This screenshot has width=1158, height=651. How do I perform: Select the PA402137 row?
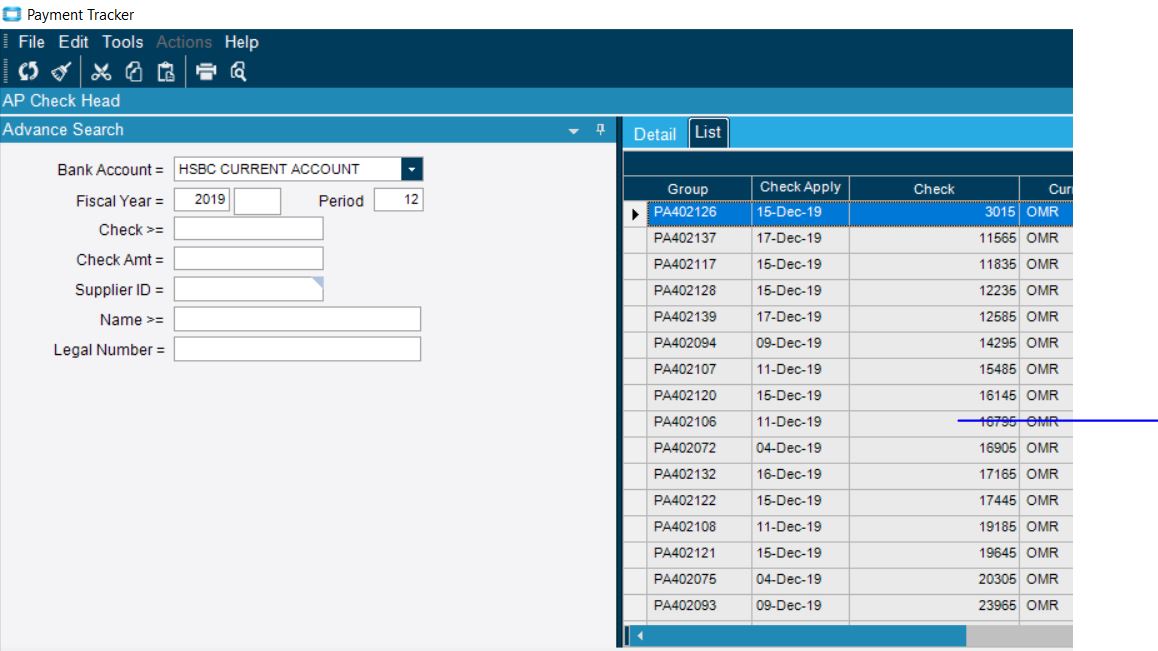tap(848, 238)
